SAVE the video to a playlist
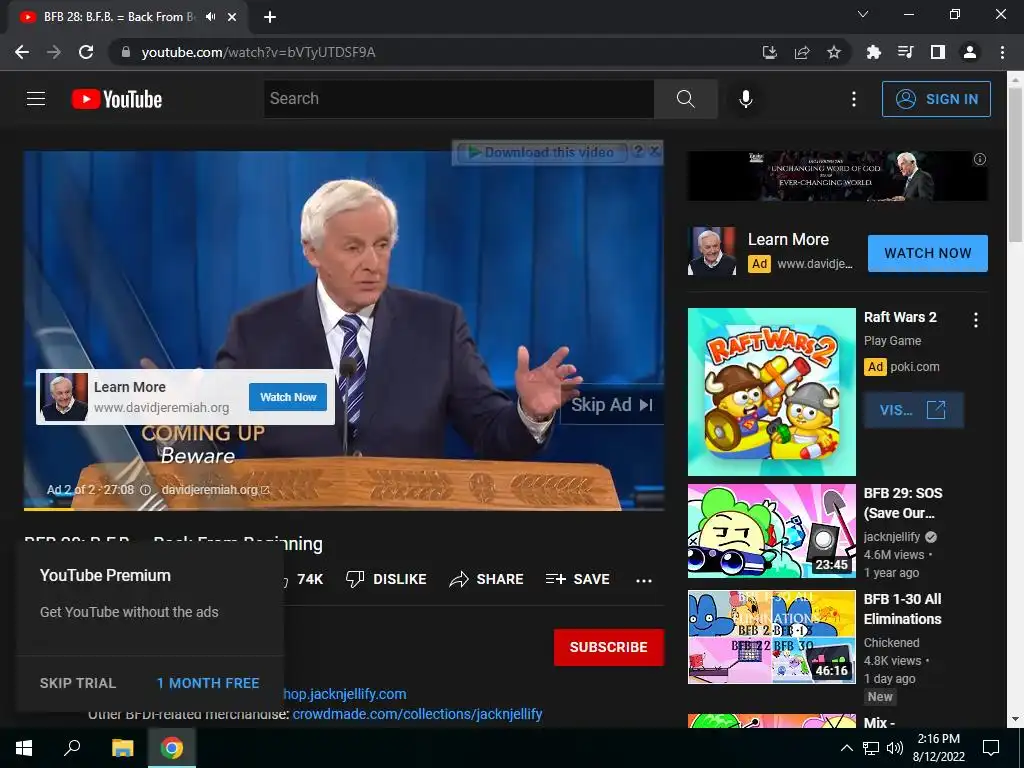The width and height of the screenshot is (1024, 768). click(x=577, y=579)
